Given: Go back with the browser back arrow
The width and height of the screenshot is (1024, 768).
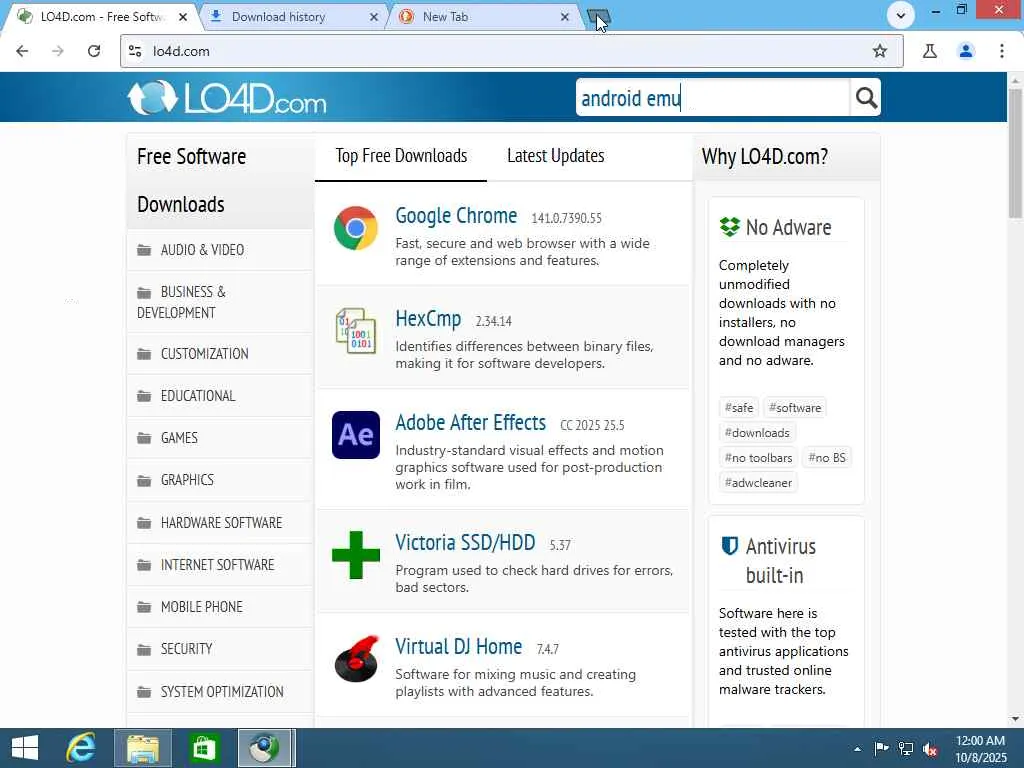Looking at the screenshot, I should [22, 51].
